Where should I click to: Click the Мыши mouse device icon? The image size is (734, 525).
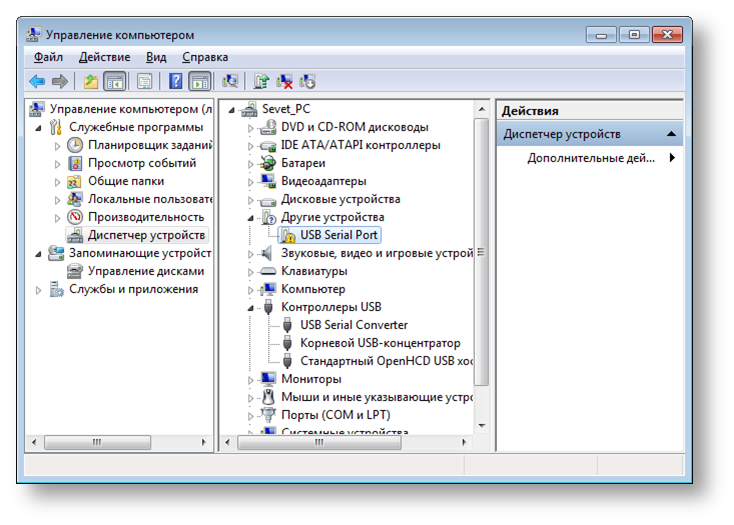(x=268, y=397)
